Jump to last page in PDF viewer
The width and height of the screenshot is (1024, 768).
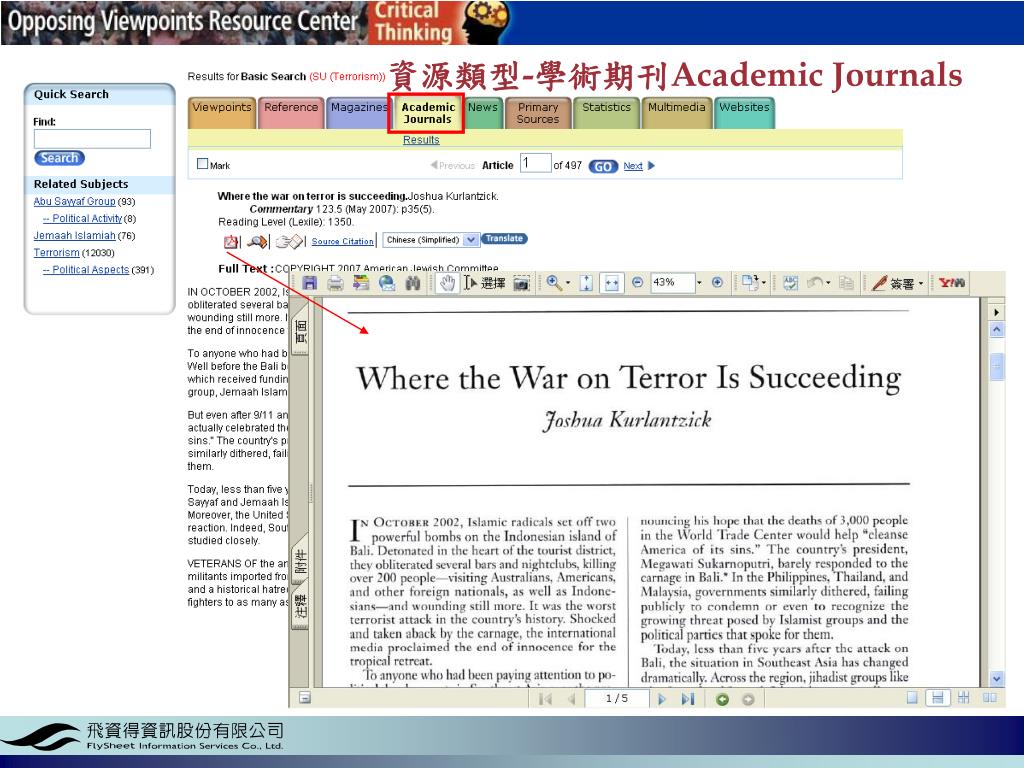(x=687, y=699)
